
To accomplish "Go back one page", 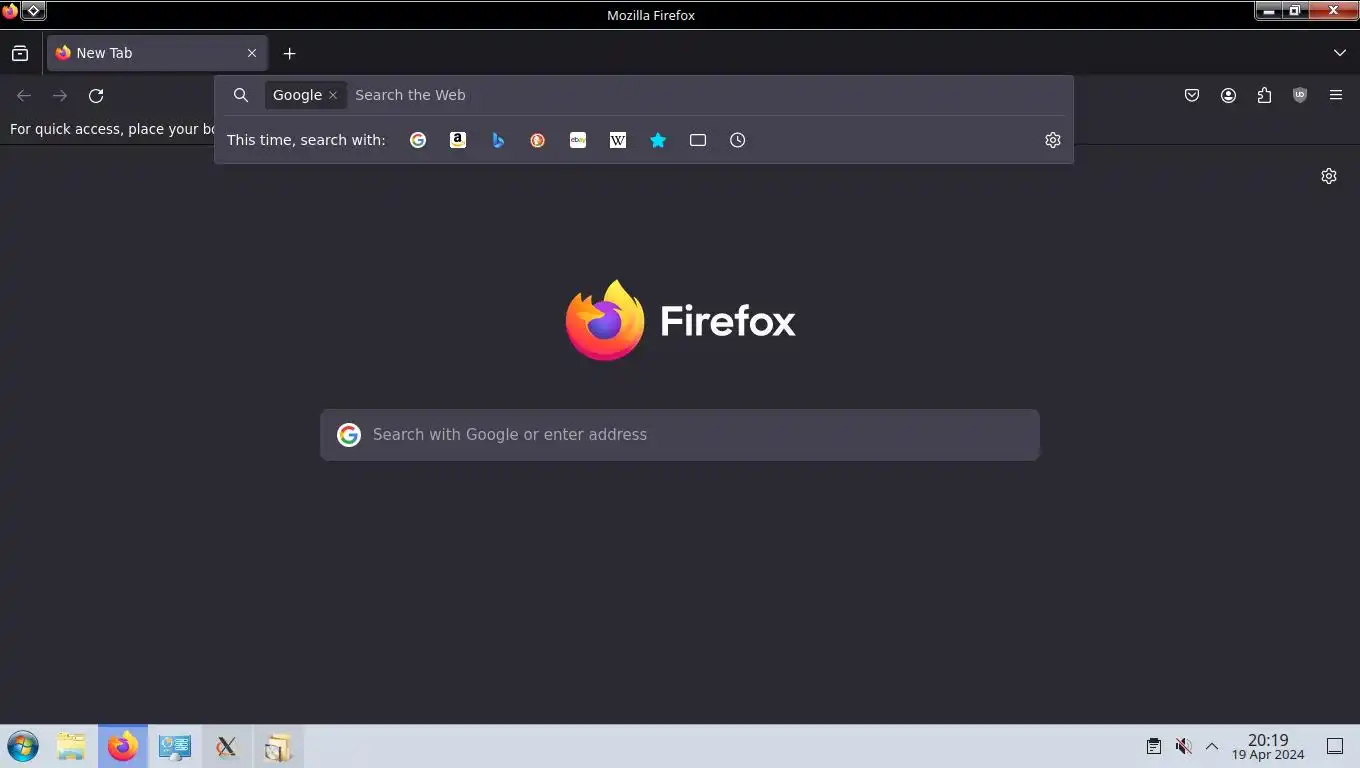I will click(x=24, y=95).
